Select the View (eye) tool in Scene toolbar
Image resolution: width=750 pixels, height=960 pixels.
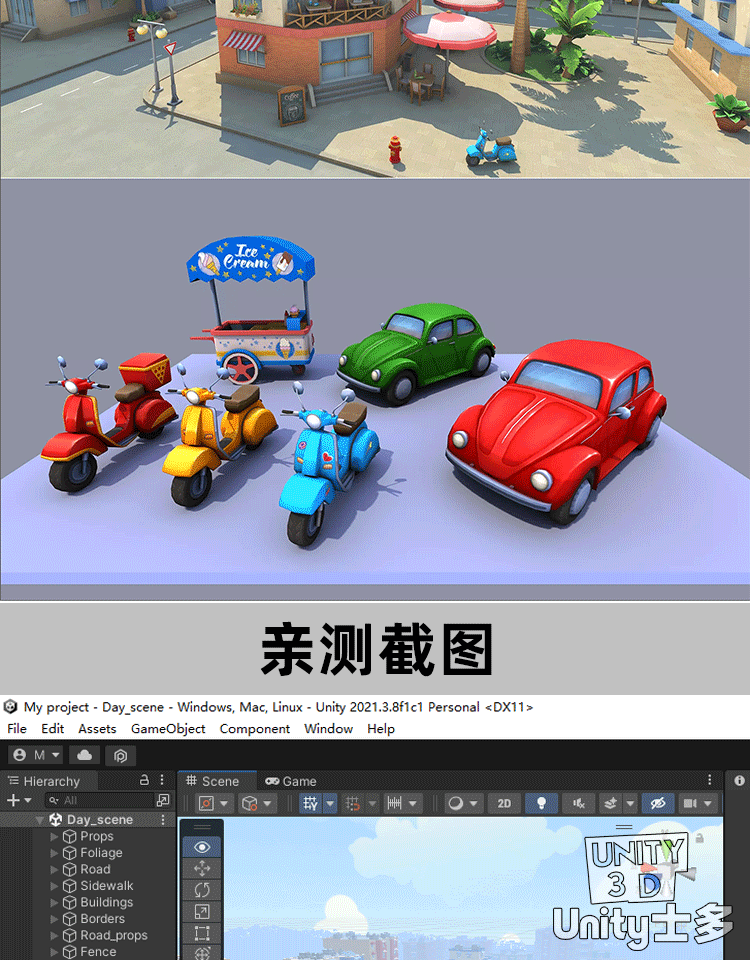(x=201, y=847)
